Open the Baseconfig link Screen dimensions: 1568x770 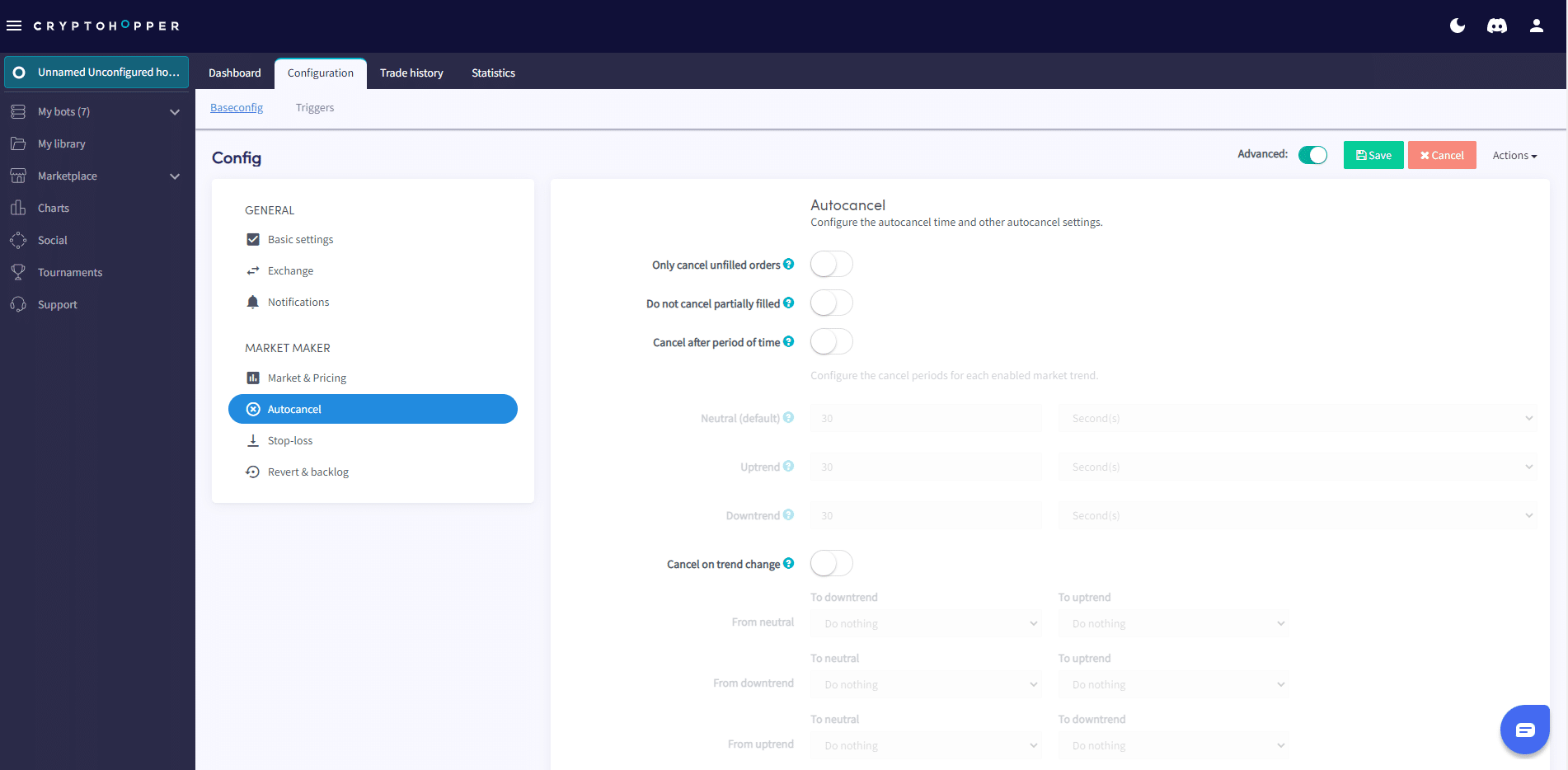click(237, 107)
